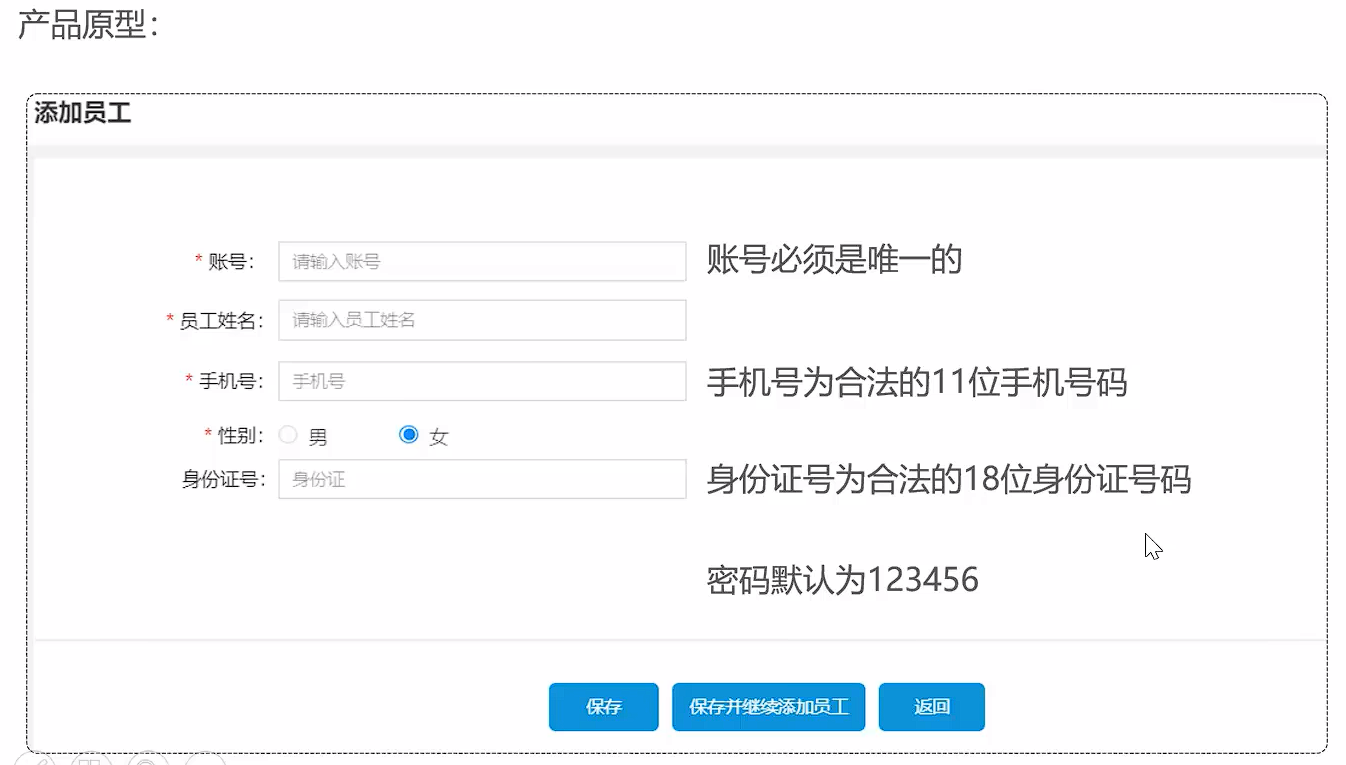Viewport: 1346px width, 765px height.
Task: Select the 男 radio button
Action: pos(288,435)
